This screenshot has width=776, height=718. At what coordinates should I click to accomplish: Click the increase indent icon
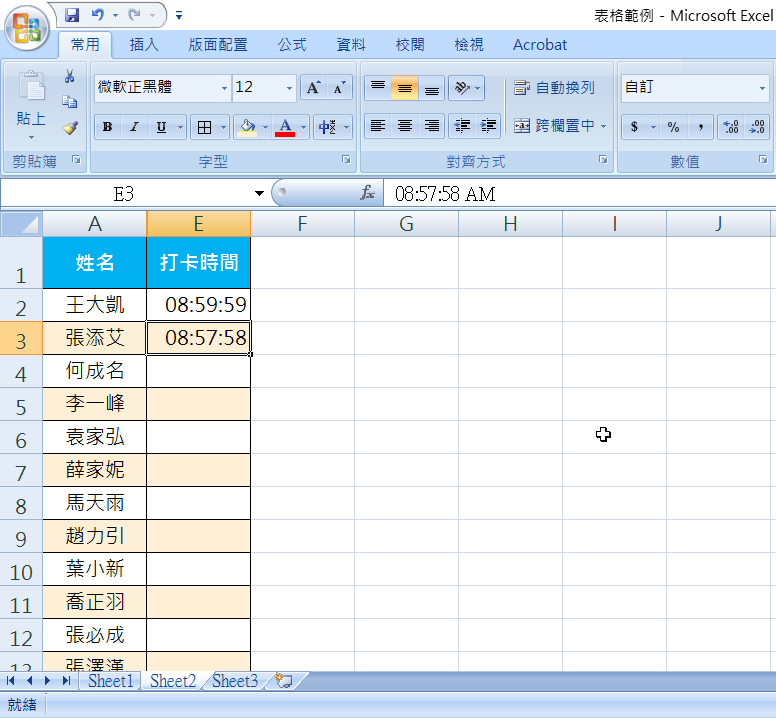pyautogui.click(x=489, y=126)
